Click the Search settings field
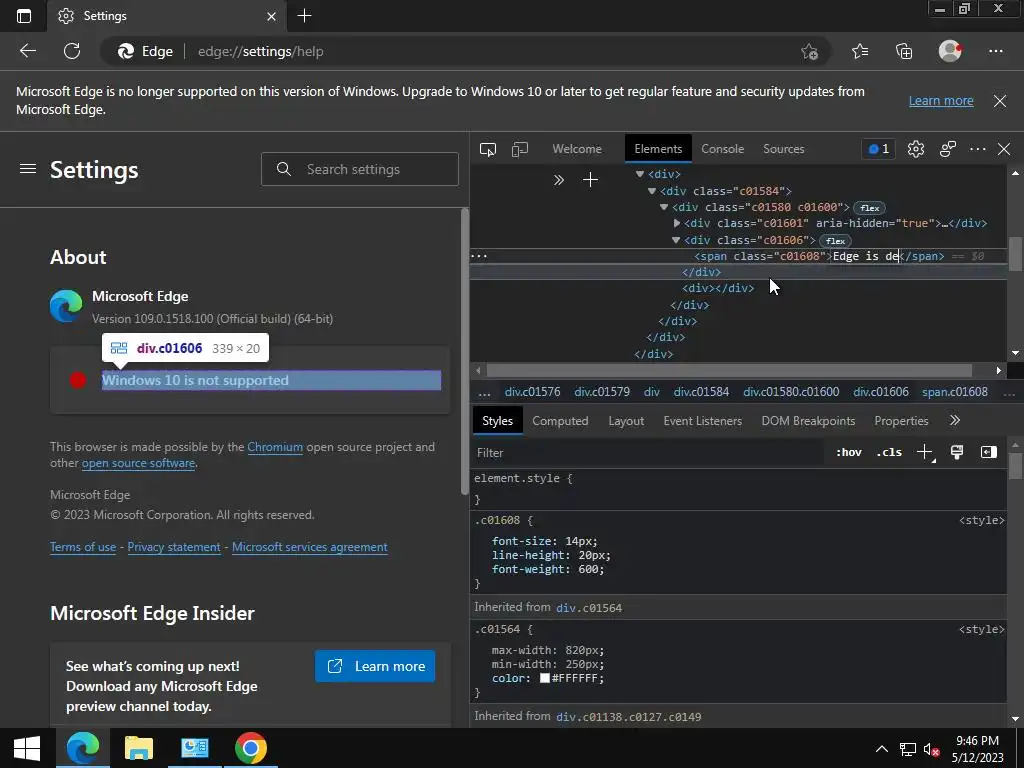 click(x=360, y=169)
